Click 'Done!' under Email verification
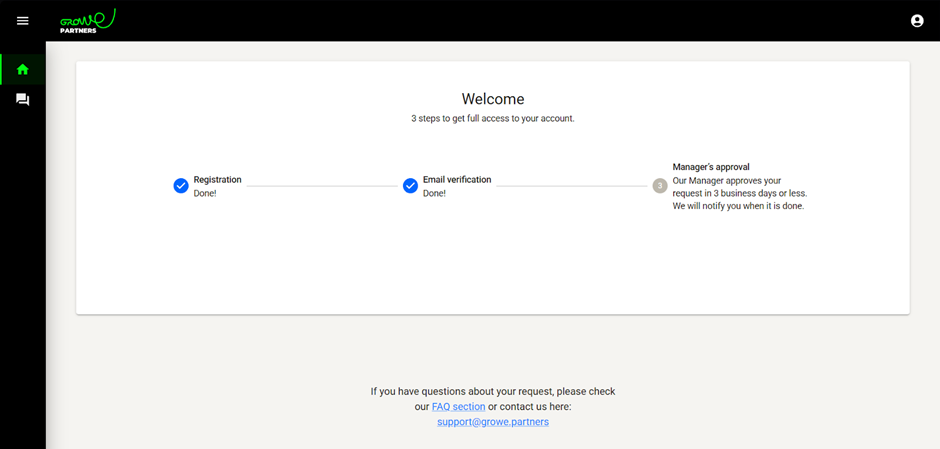Image resolution: width=940 pixels, height=449 pixels. tap(434, 193)
